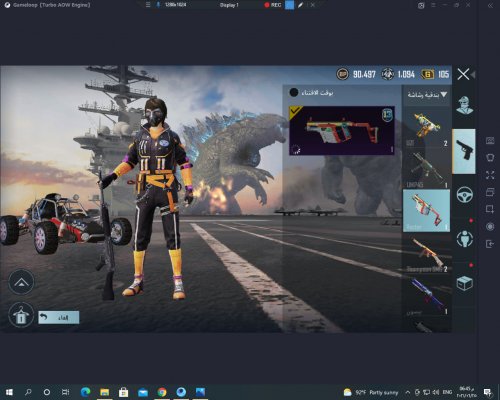
Task: Open the character outfit tab with the head icon
Action: [x=464, y=106]
